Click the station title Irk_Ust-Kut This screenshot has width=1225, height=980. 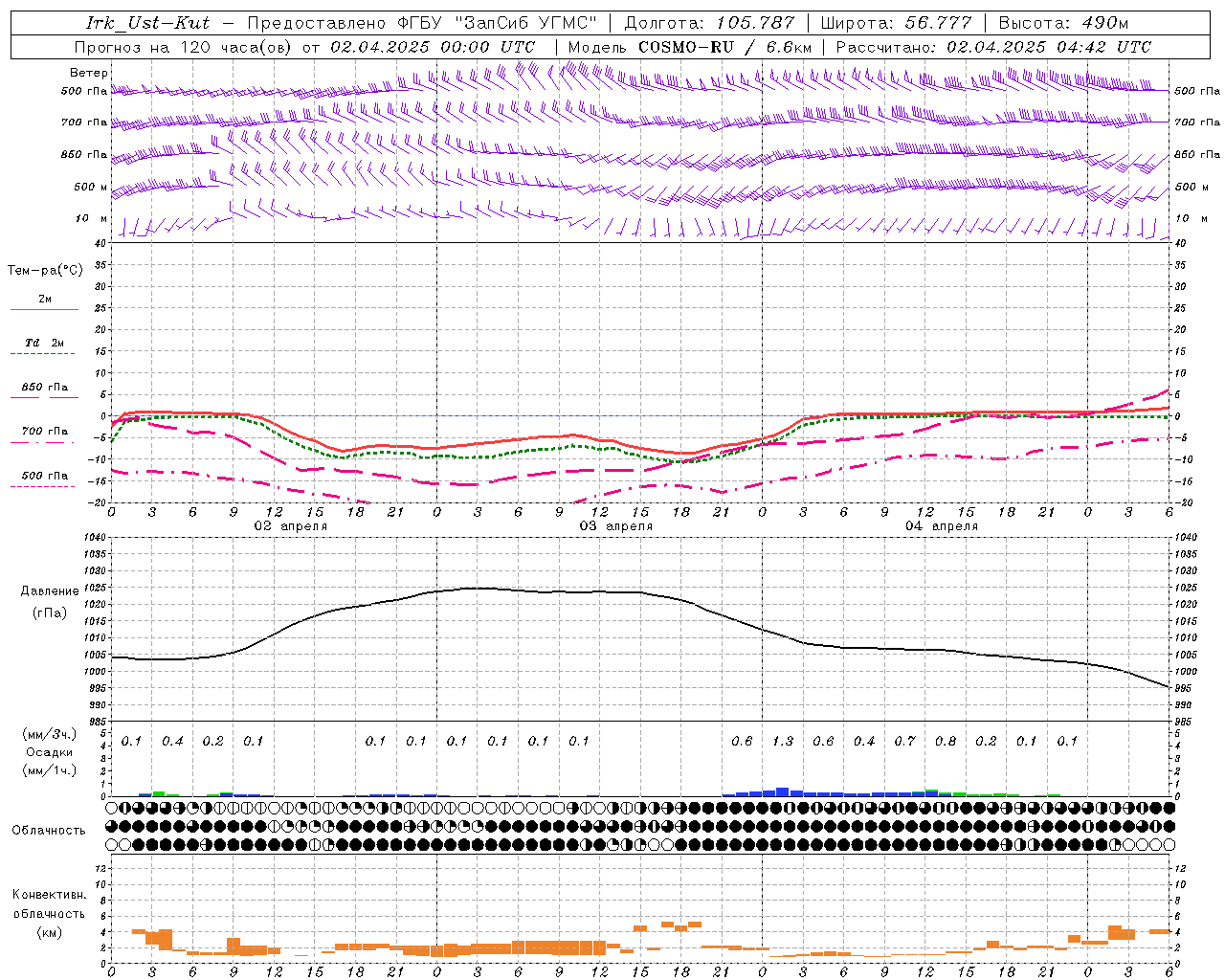click(x=148, y=23)
